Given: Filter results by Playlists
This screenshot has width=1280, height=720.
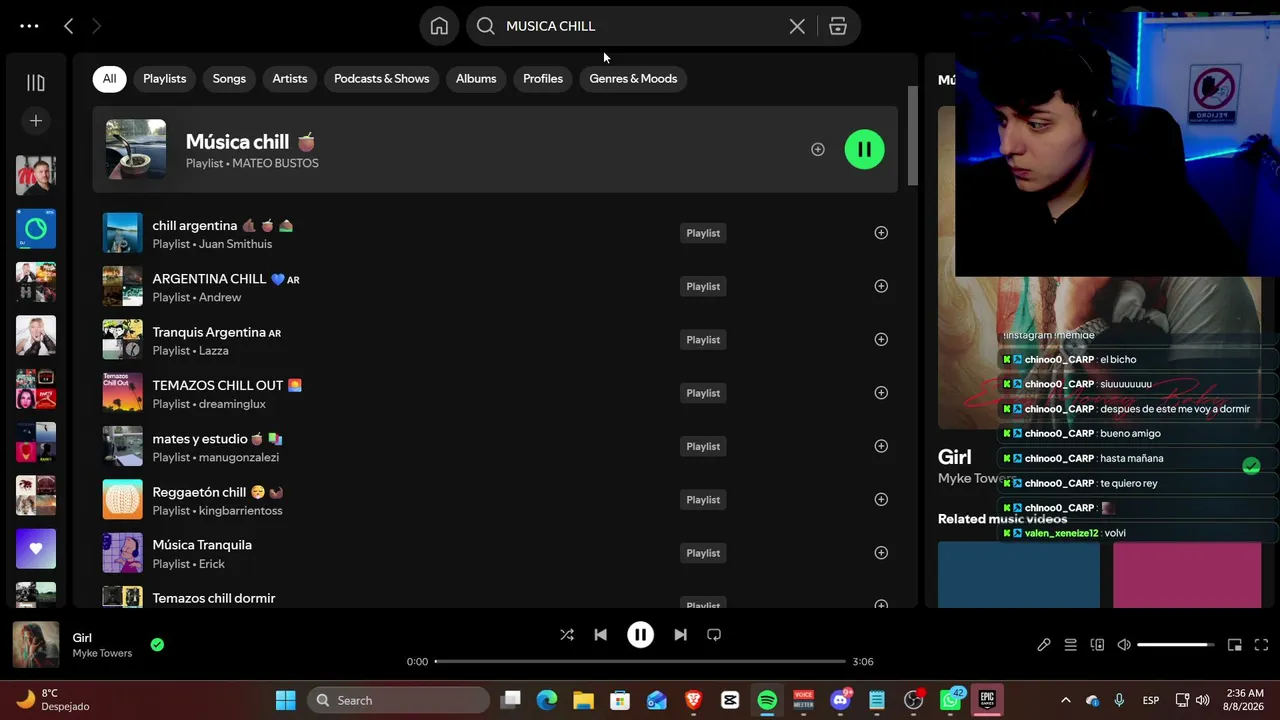Looking at the screenshot, I should [x=164, y=78].
